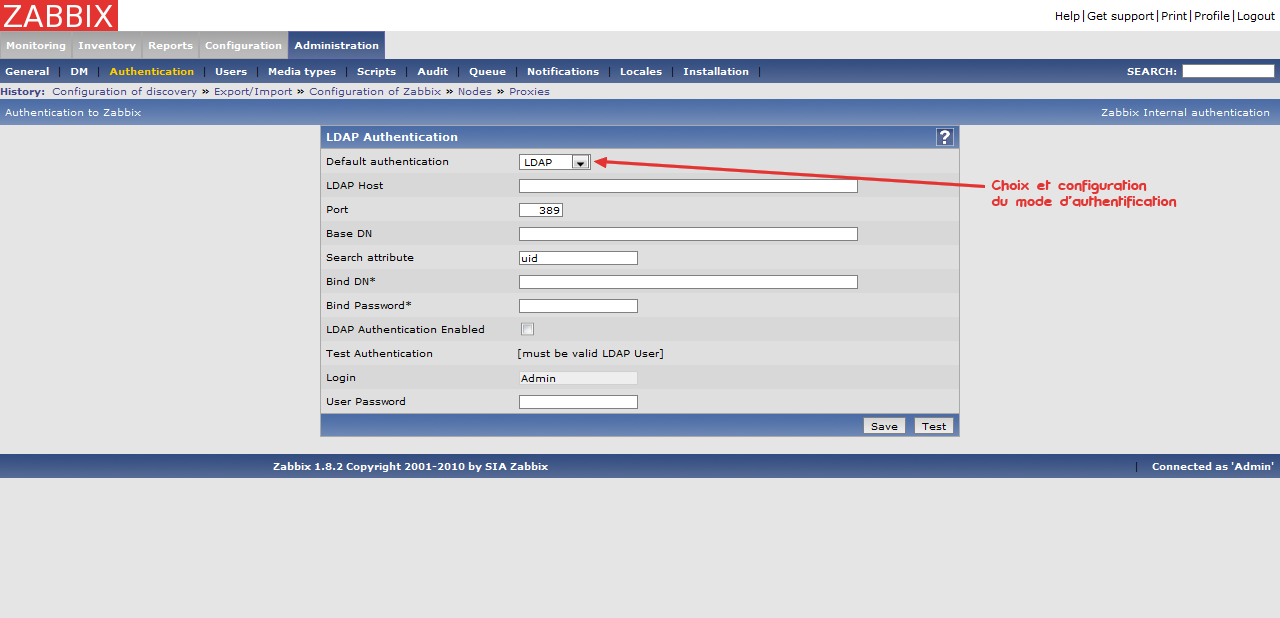
Task: Enable the LDAP Authentication Enabled checkbox
Action: coord(527,329)
